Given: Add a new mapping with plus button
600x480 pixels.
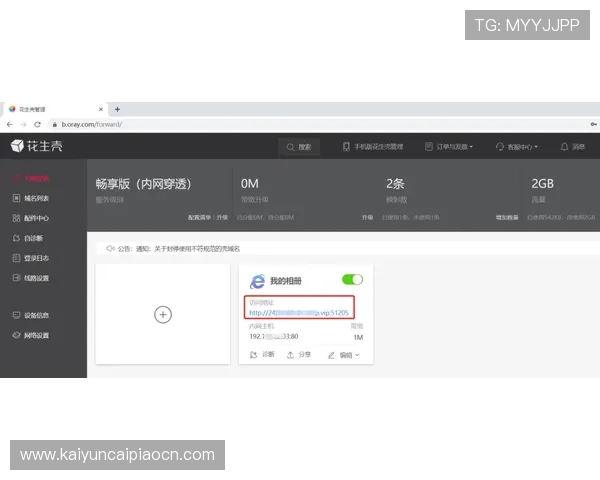Looking at the screenshot, I should (x=163, y=315).
